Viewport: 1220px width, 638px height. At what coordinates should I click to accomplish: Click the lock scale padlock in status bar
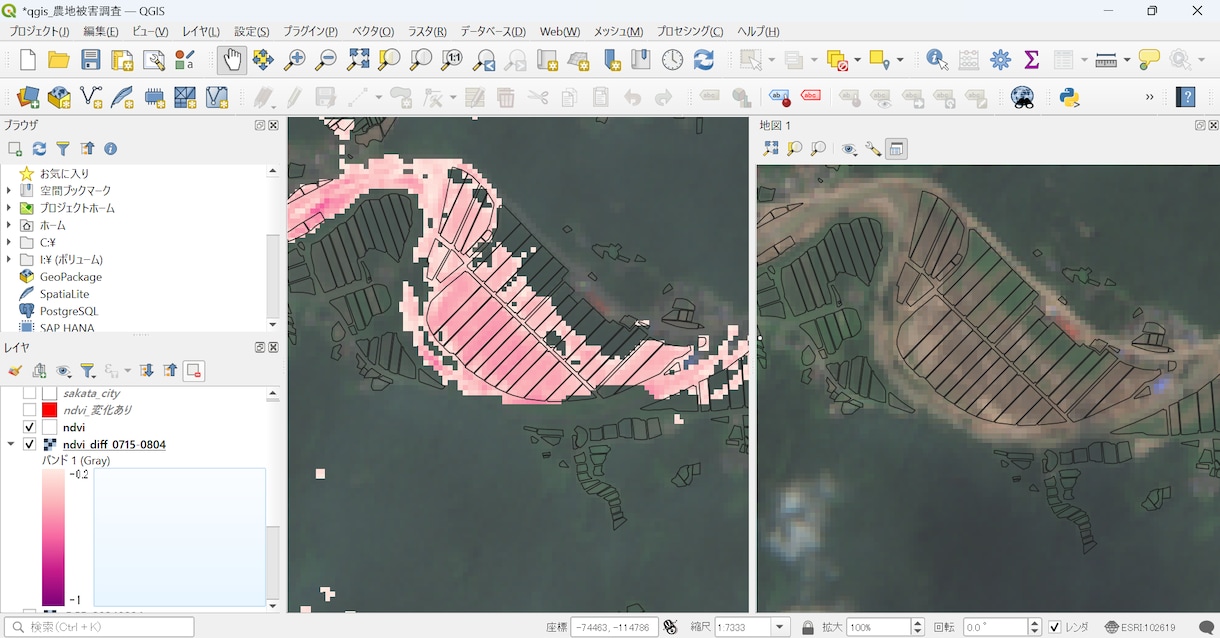[807, 627]
